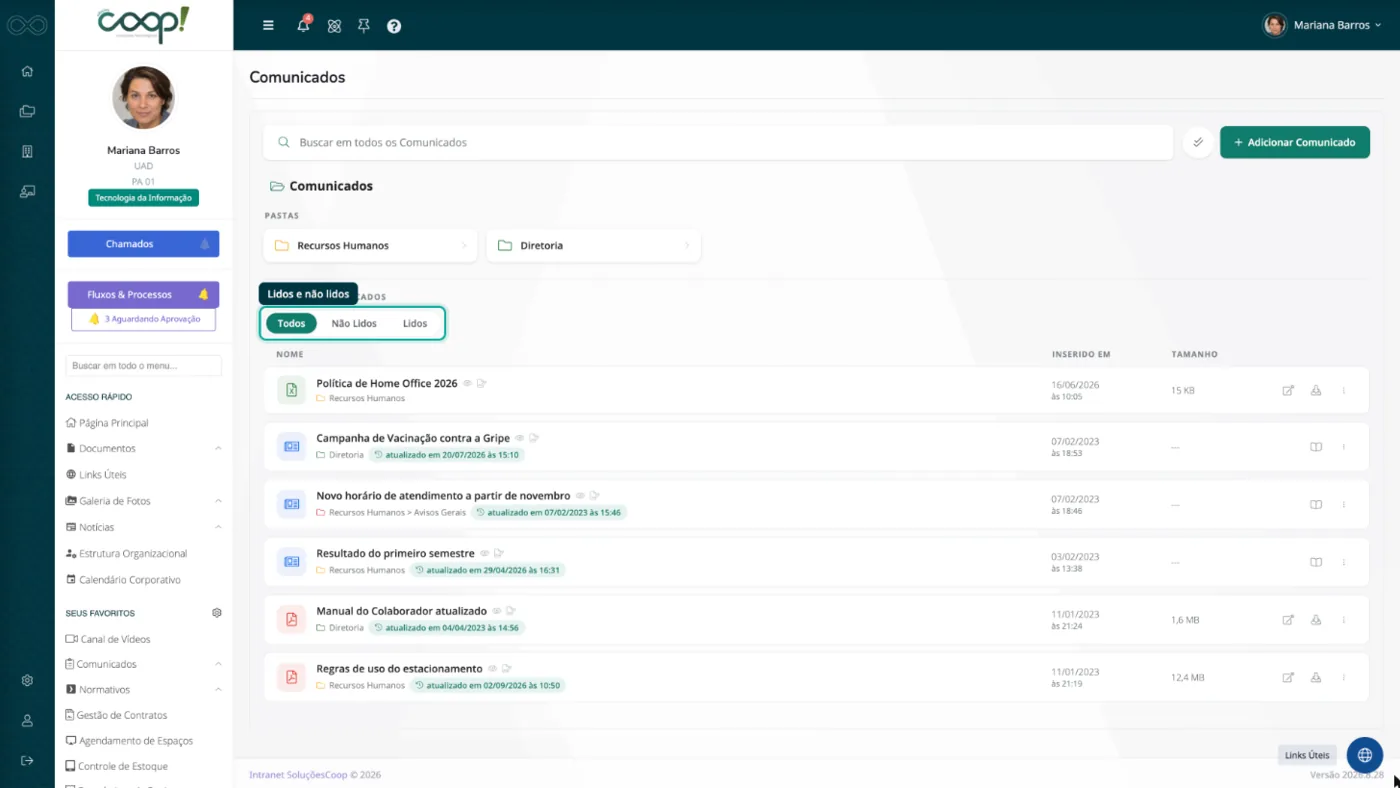The height and width of the screenshot is (788, 1400).
Task: Click the settings gear in dark rail
Action: click(27, 680)
